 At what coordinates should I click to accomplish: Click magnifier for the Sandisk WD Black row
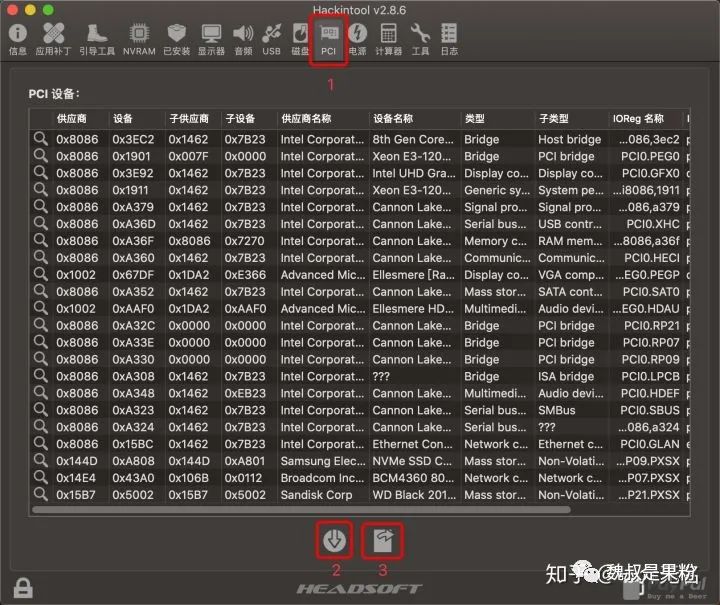coord(40,494)
